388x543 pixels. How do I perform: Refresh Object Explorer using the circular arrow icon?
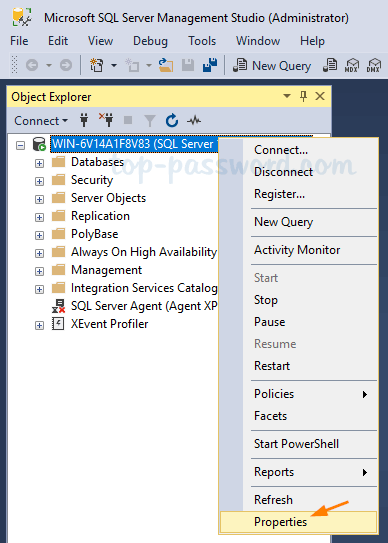[172, 121]
